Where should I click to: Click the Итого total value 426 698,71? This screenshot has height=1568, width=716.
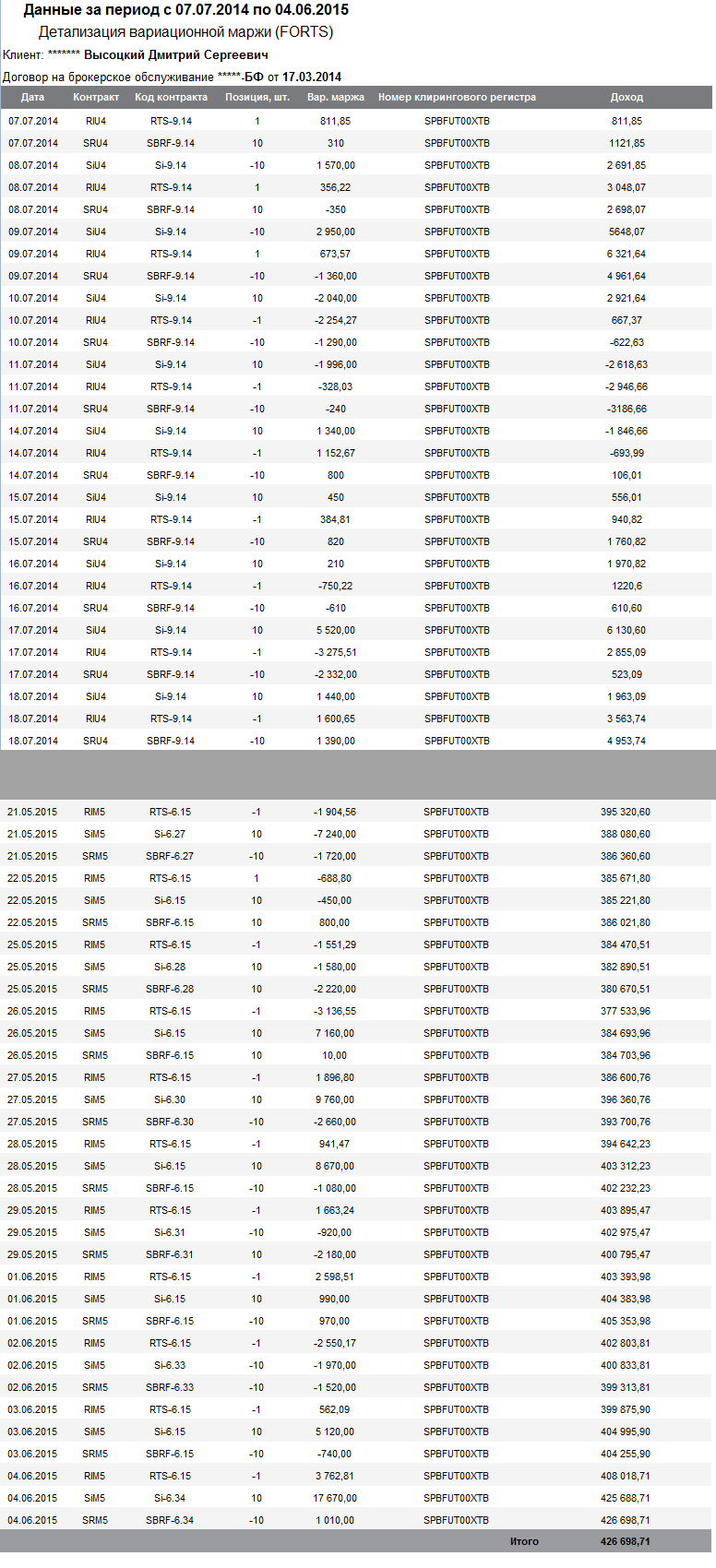[x=626, y=1541]
